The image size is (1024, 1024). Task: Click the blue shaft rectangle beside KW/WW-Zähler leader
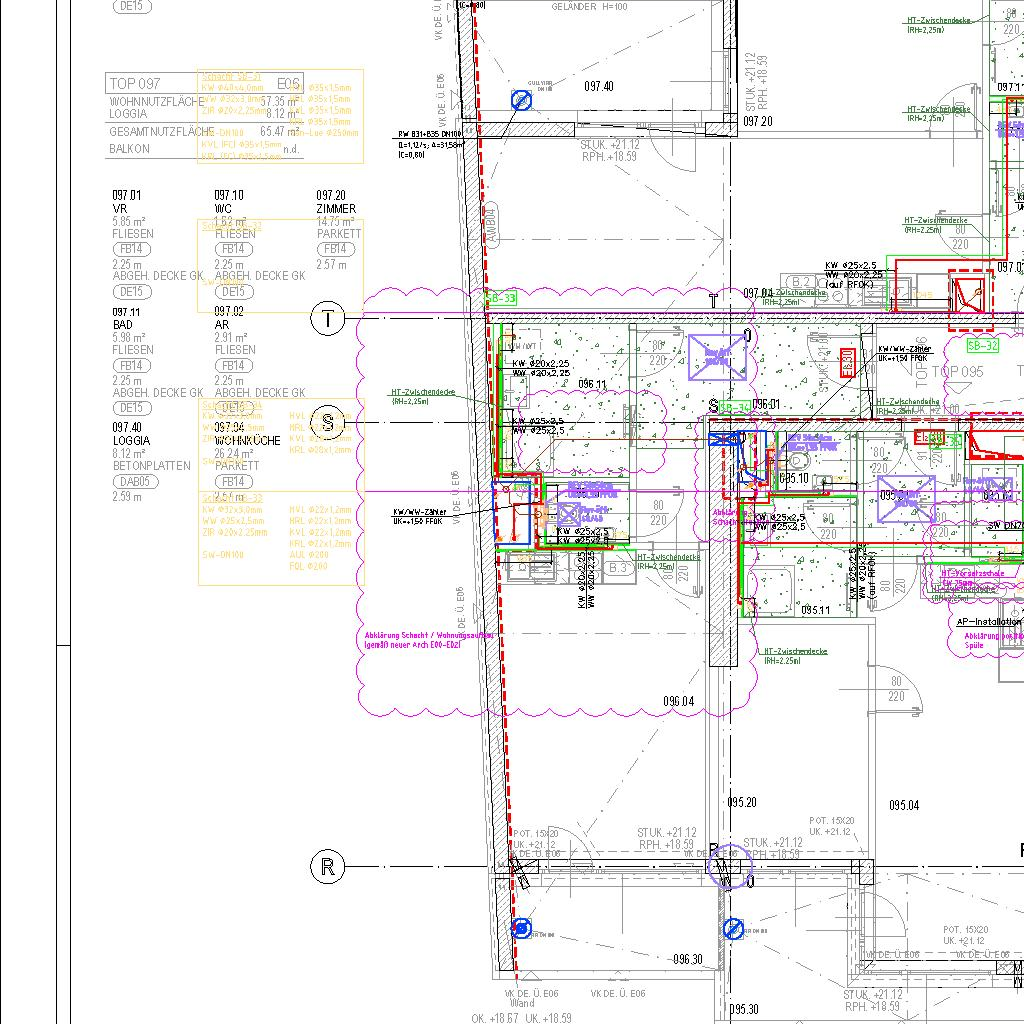tap(512, 512)
